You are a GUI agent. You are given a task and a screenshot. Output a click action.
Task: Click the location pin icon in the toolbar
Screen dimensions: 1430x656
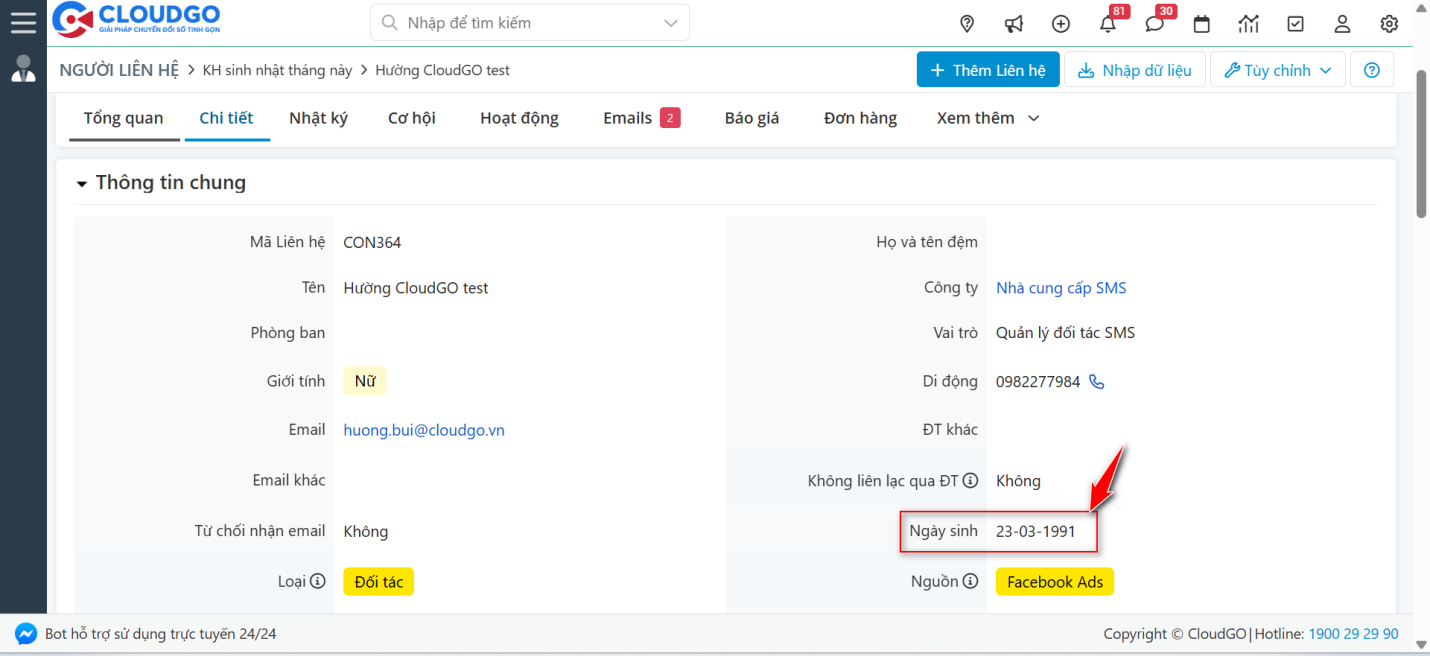(966, 23)
